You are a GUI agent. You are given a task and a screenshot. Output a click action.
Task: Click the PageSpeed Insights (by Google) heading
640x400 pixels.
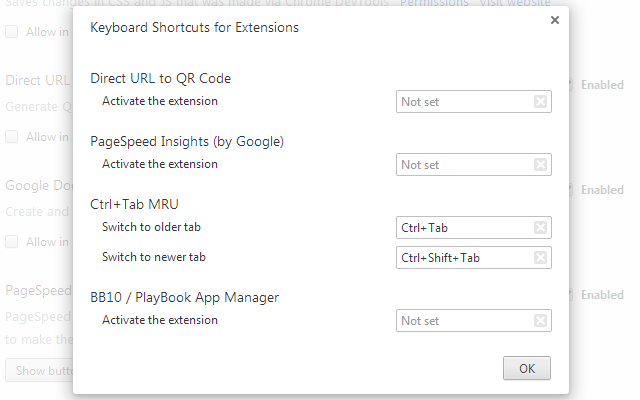click(x=187, y=142)
